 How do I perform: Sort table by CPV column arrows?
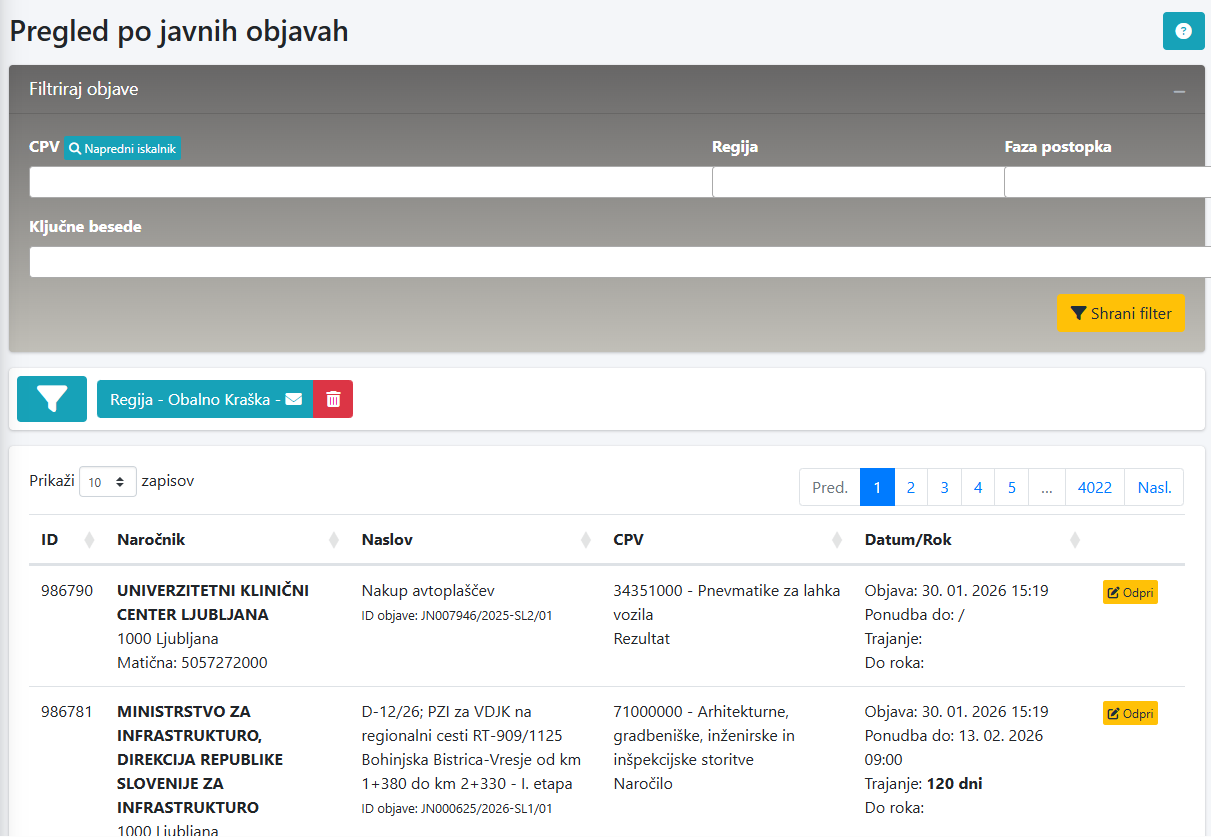click(x=837, y=540)
